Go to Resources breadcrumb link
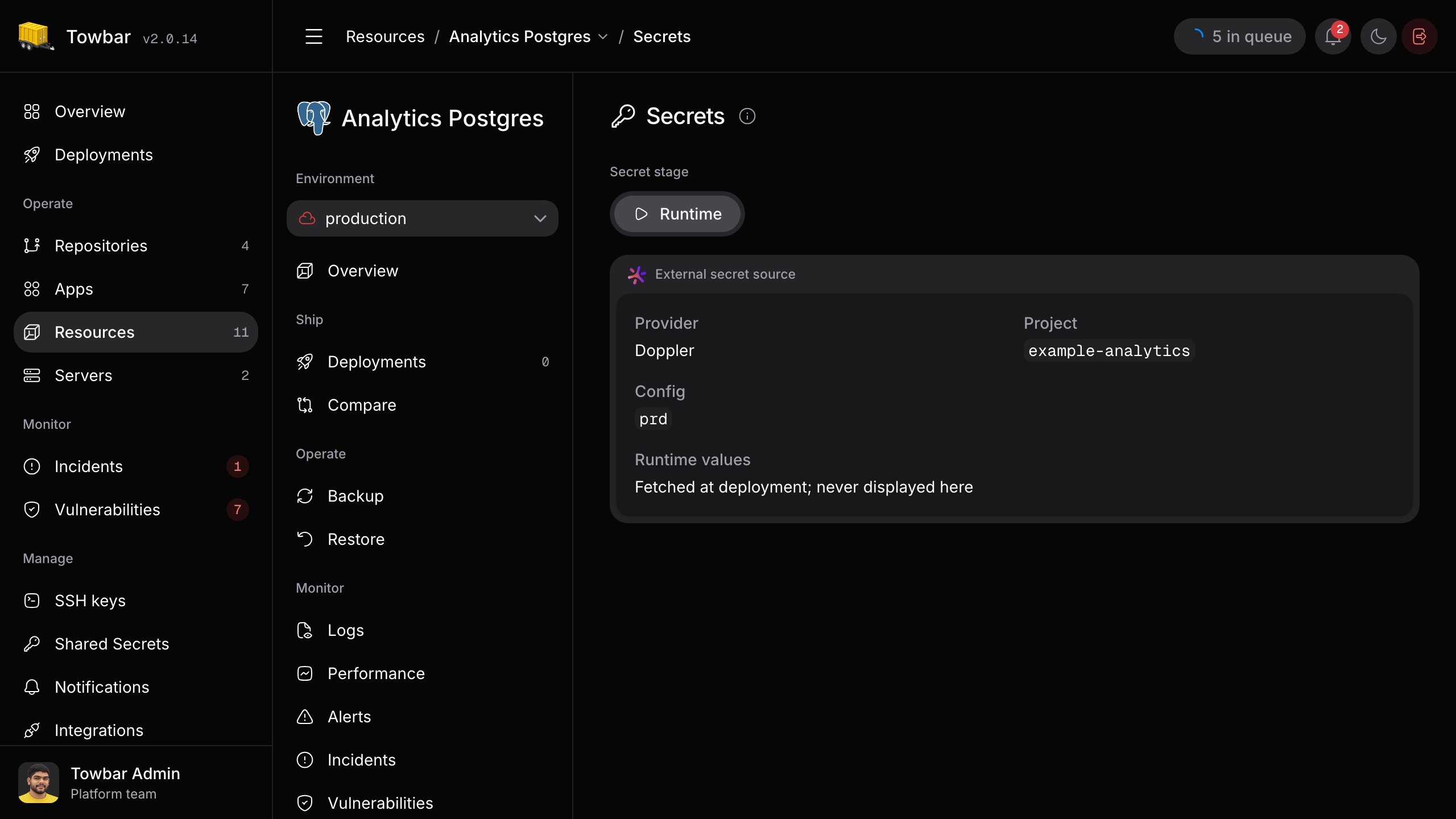The width and height of the screenshot is (1456, 819). 385,36
